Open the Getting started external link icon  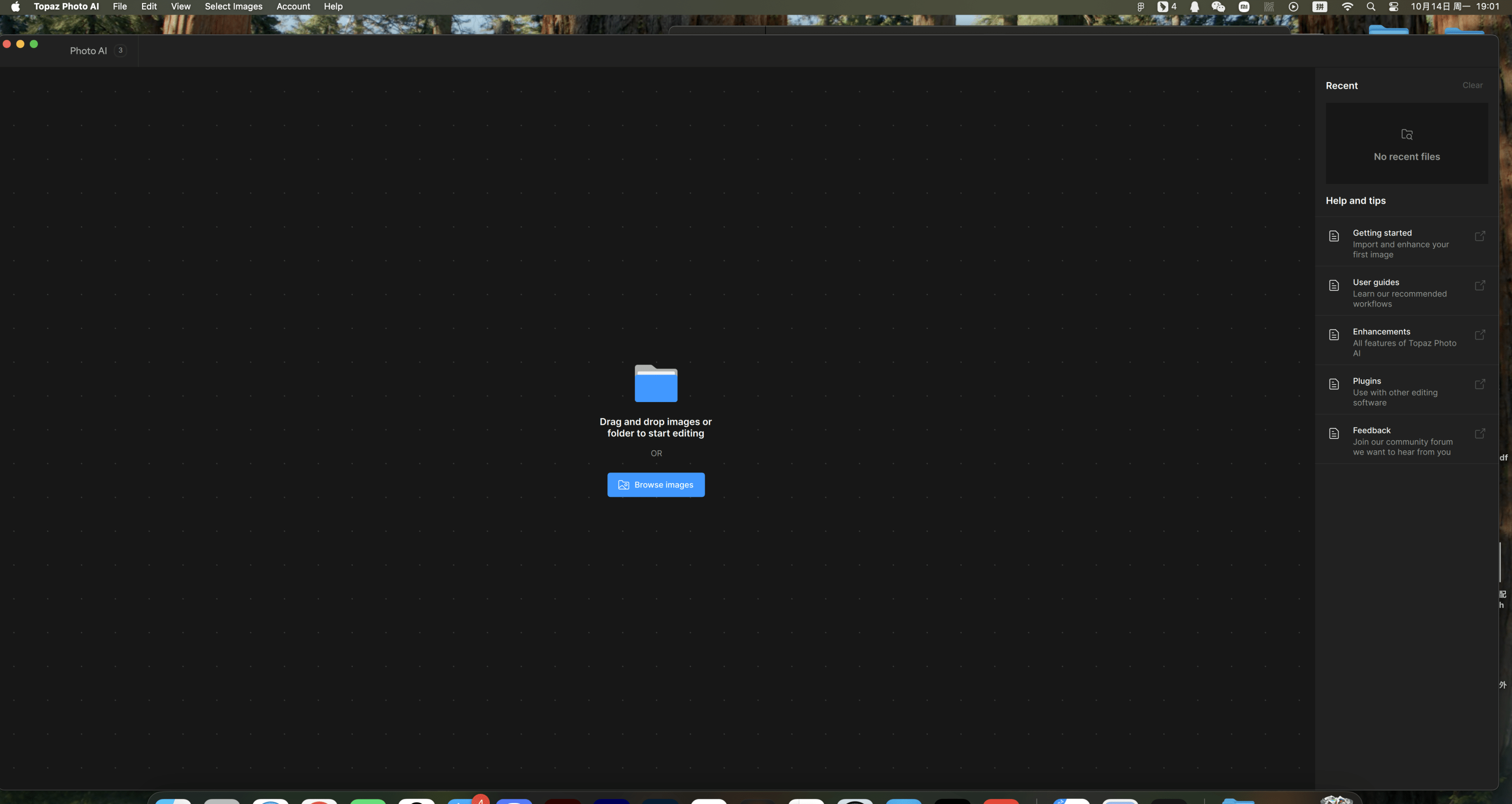[x=1480, y=236]
